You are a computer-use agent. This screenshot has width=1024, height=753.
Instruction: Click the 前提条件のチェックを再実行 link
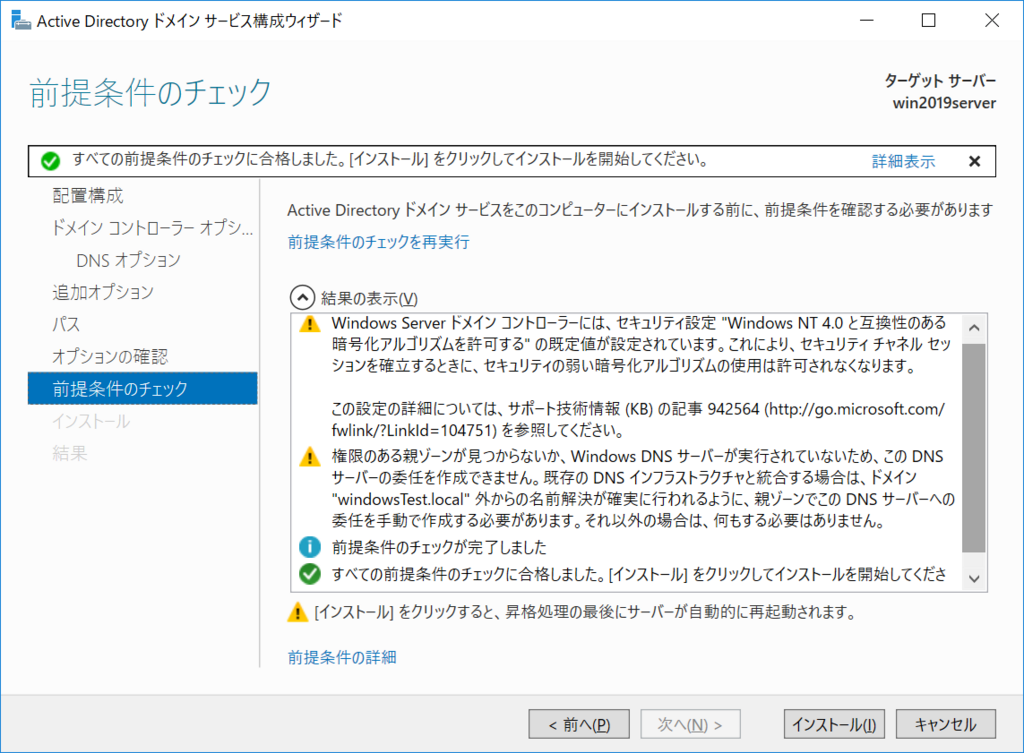click(379, 242)
